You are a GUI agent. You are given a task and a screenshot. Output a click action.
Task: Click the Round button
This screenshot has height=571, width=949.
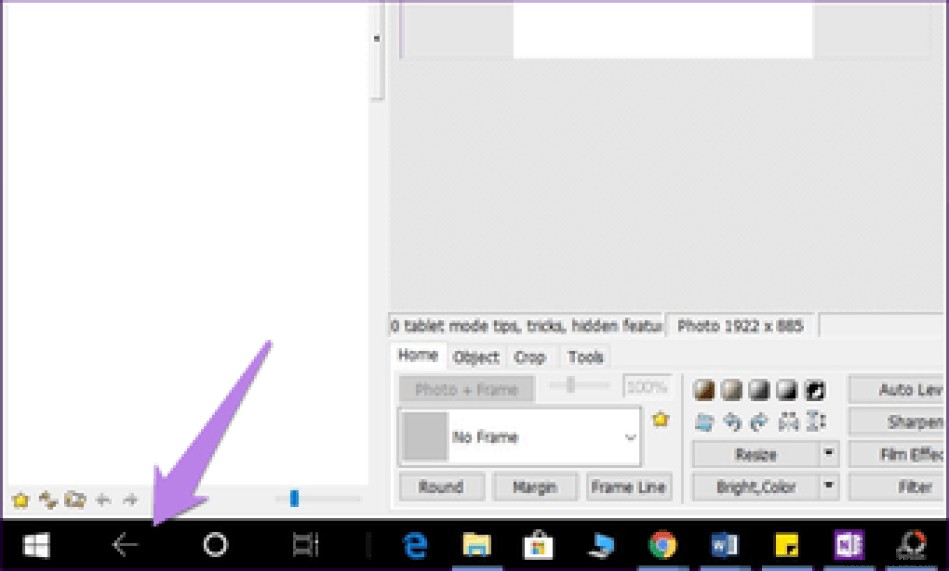point(441,487)
